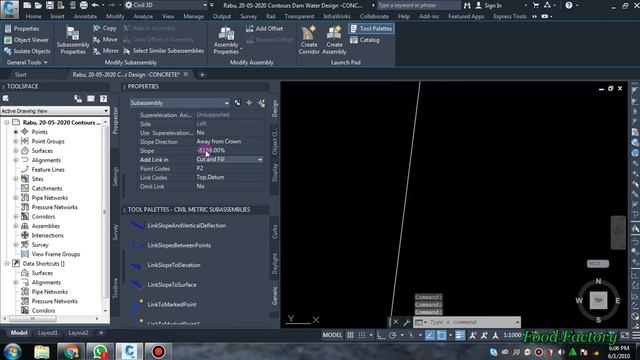640x360 pixels.
Task: Click the 1:1000 annotation scale
Action: point(512,335)
